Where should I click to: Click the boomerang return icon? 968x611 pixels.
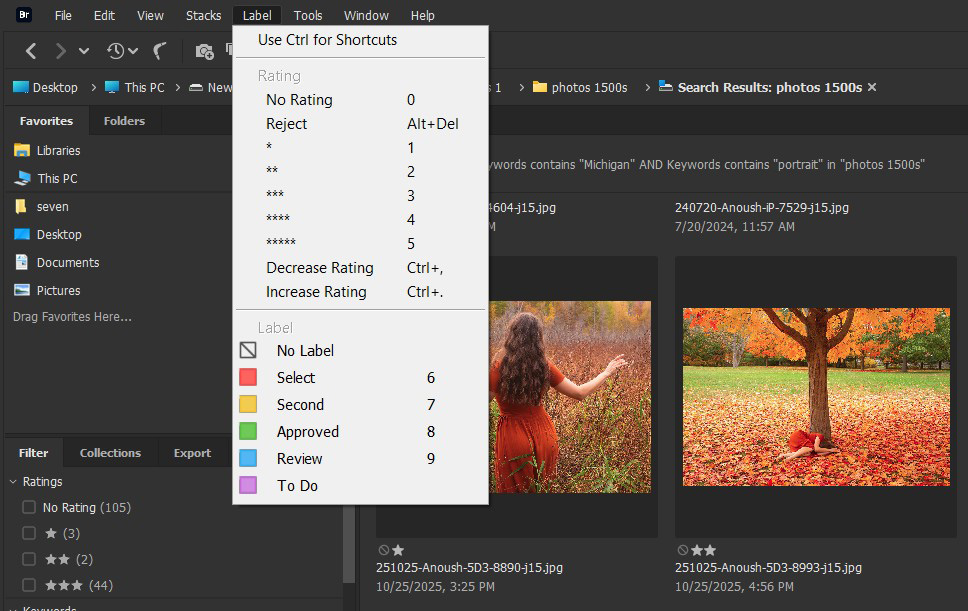point(160,51)
